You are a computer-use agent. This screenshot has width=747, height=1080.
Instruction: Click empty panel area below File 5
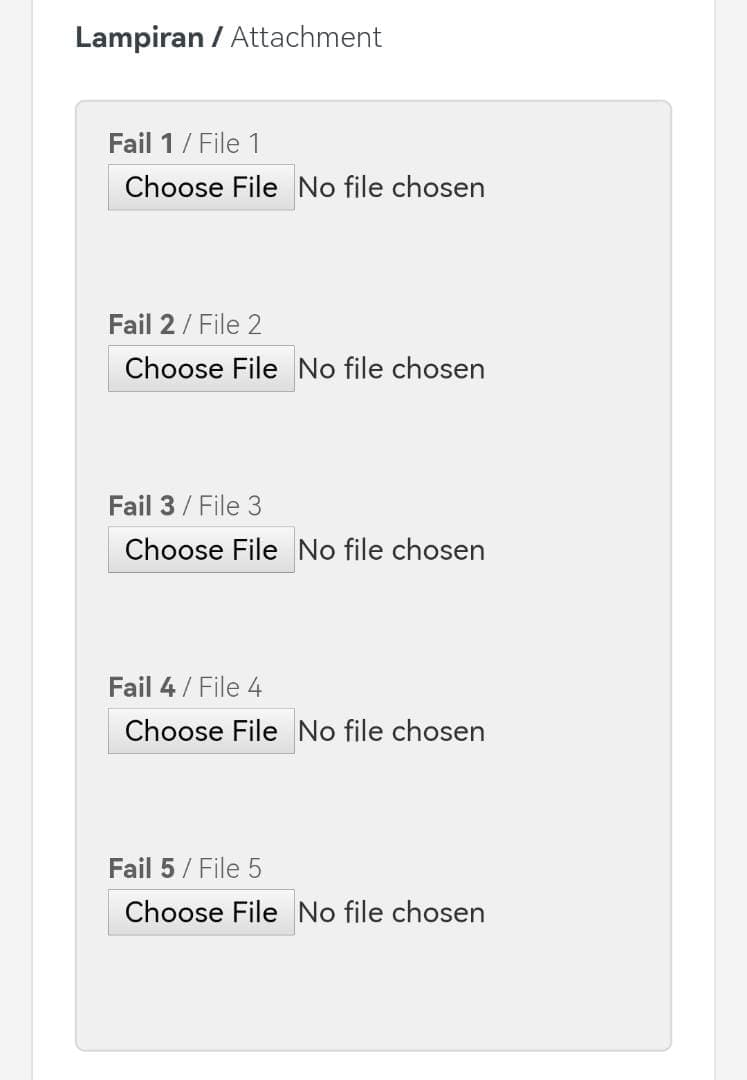click(x=373, y=990)
